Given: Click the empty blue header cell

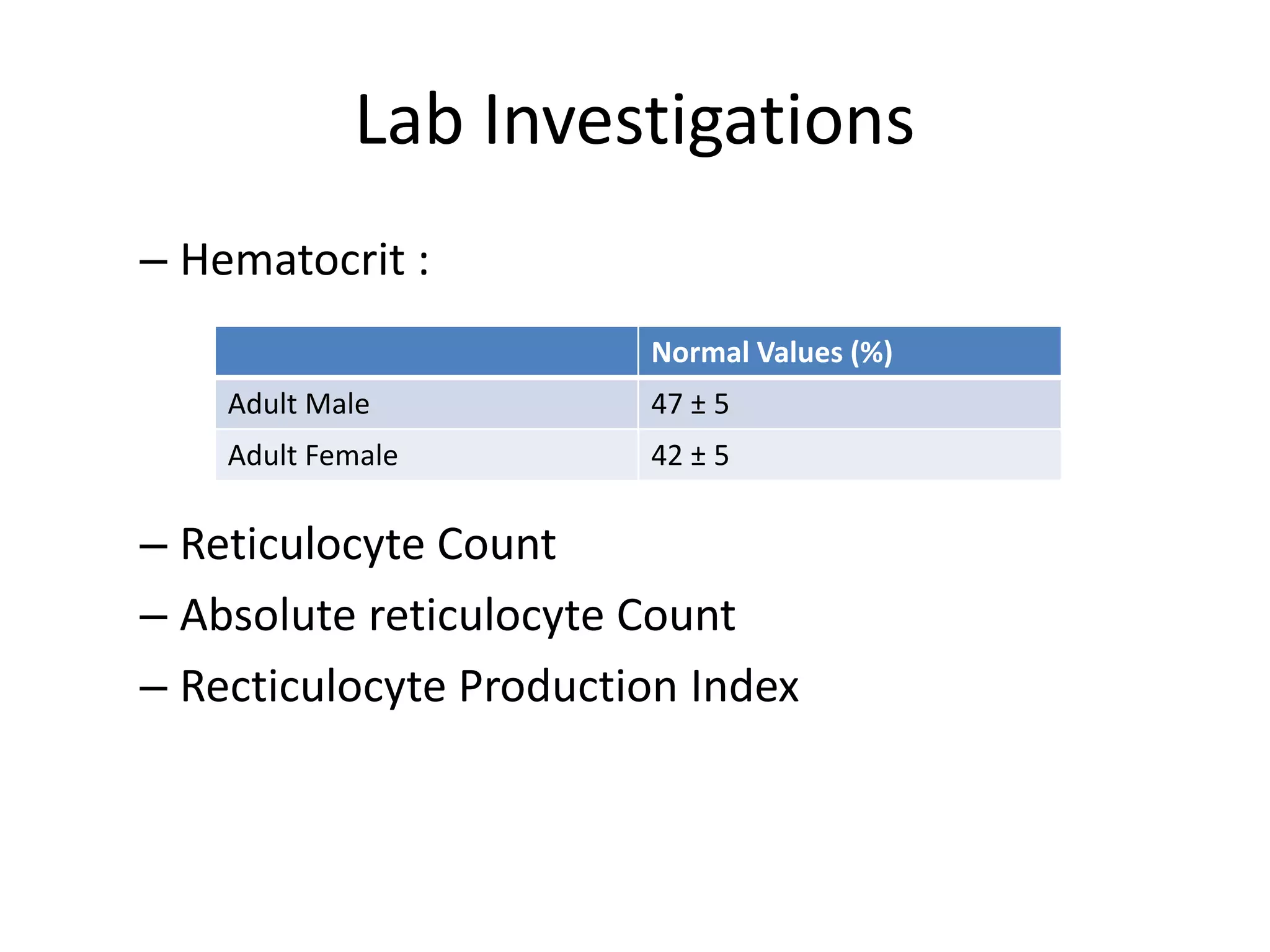Looking at the screenshot, I should [426, 351].
